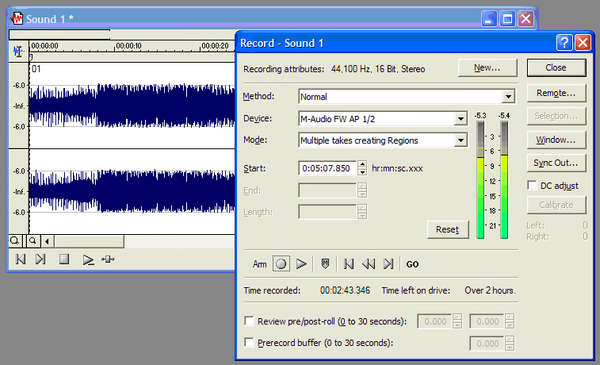Click the GO button in transport bar

(x=412, y=264)
